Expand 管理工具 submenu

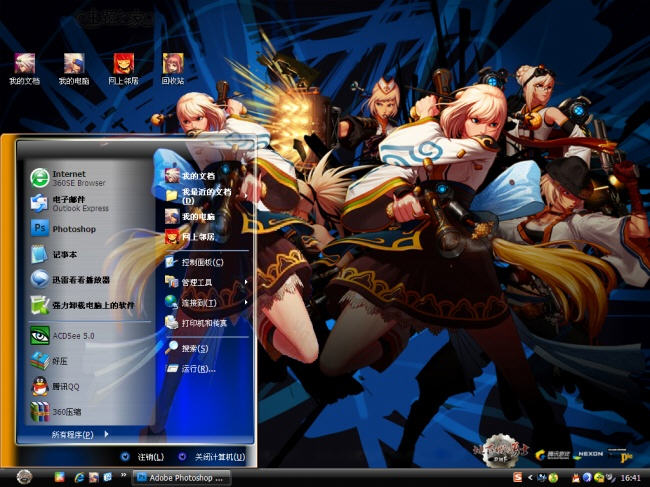[x=206, y=282]
